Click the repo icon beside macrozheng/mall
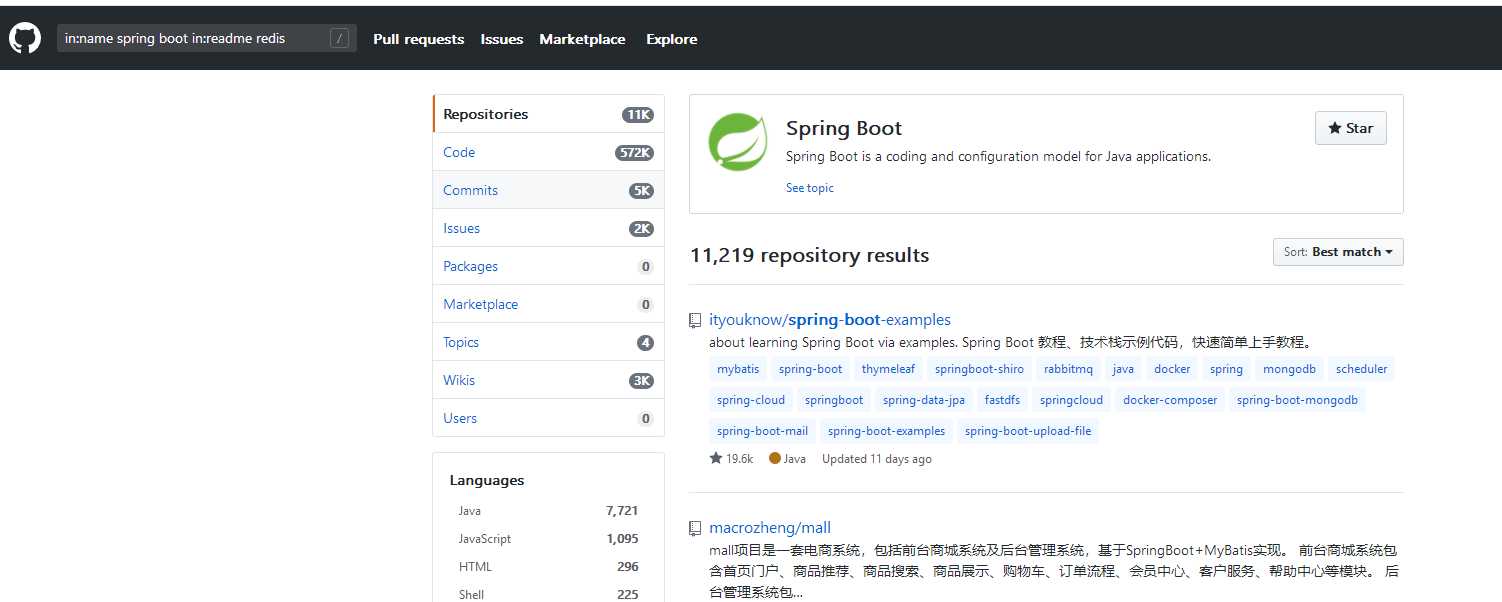 tap(695, 528)
